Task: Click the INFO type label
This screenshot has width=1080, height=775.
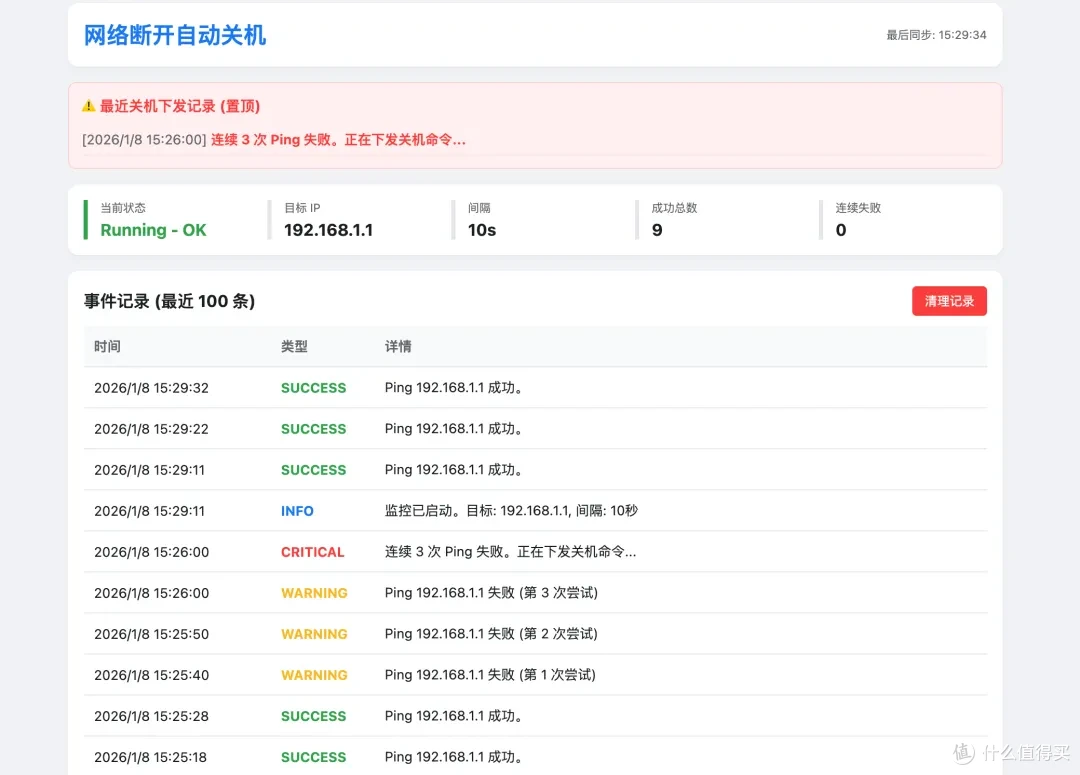Action: point(297,511)
